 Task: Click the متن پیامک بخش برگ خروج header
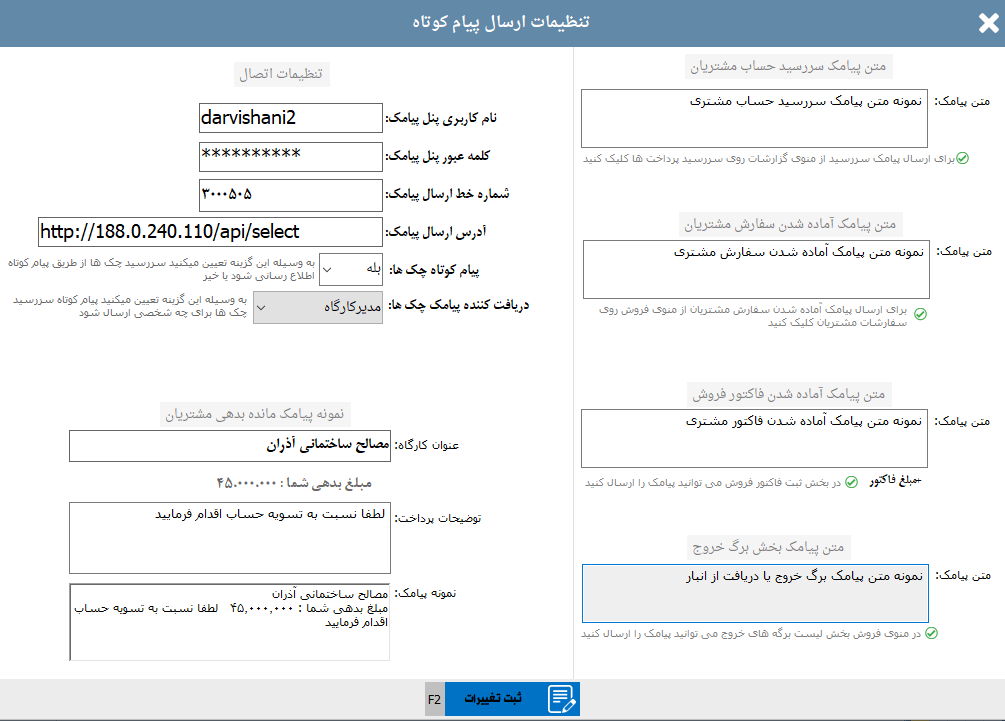coord(768,547)
